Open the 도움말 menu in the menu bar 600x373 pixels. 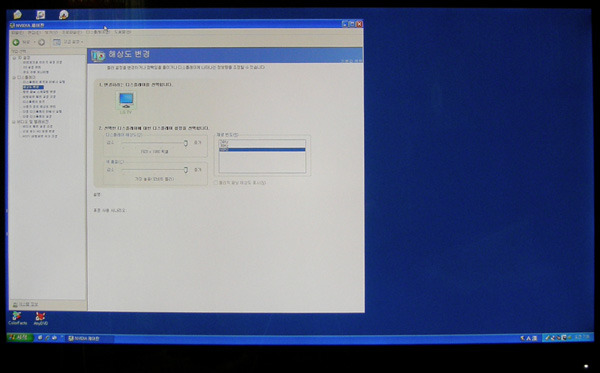pos(122,33)
